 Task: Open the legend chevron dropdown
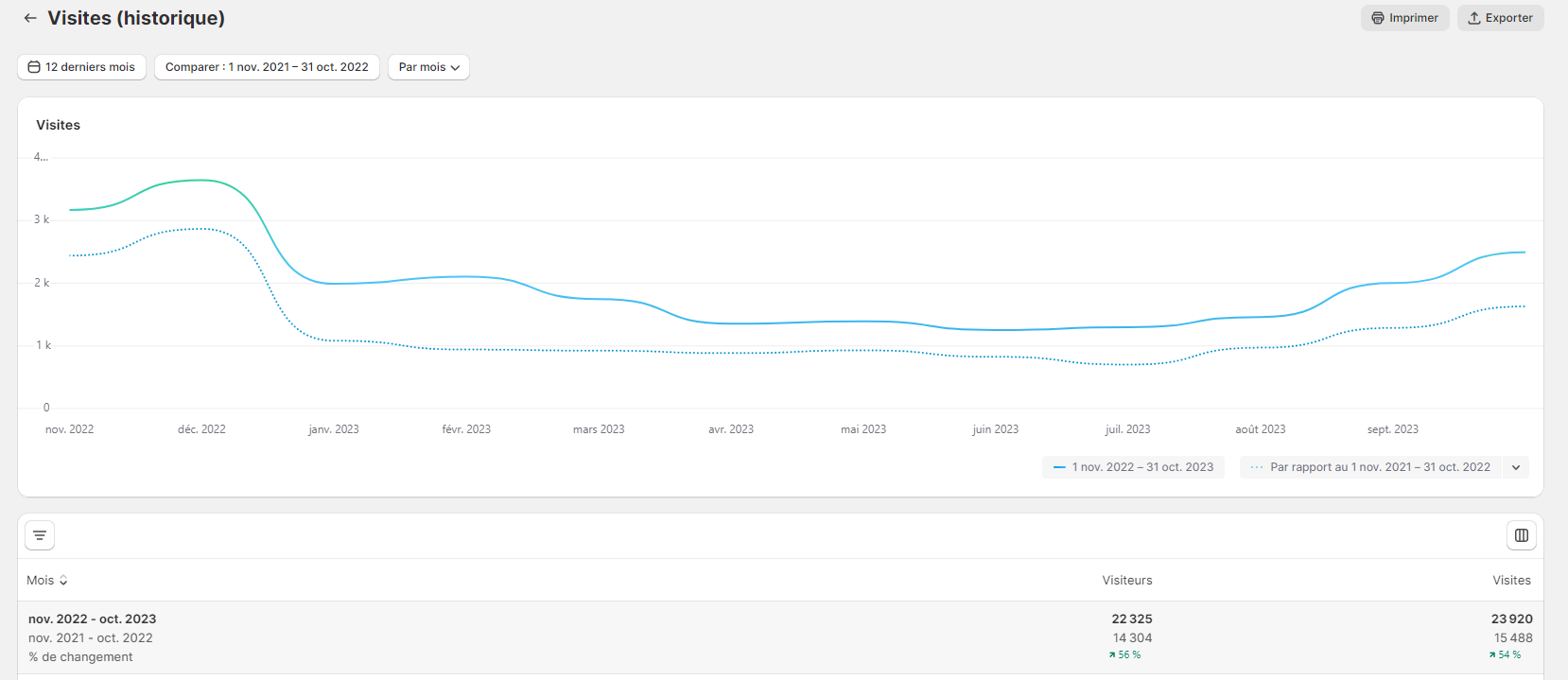(1516, 467)
